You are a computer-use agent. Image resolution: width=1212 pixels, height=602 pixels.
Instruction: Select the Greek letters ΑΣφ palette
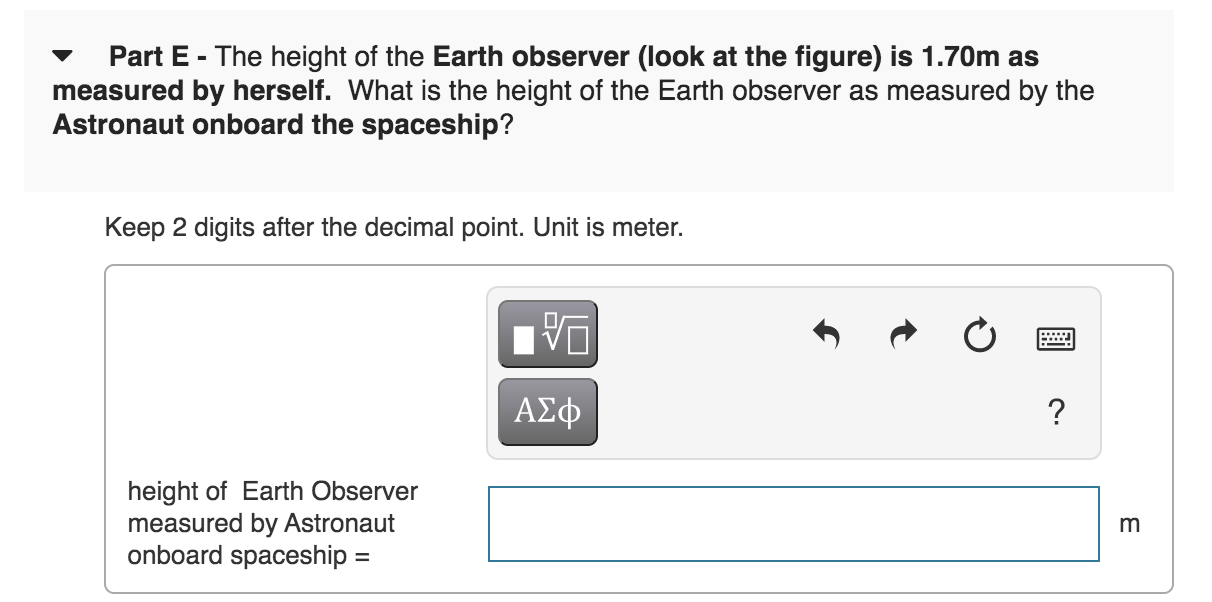coord(546,410)
